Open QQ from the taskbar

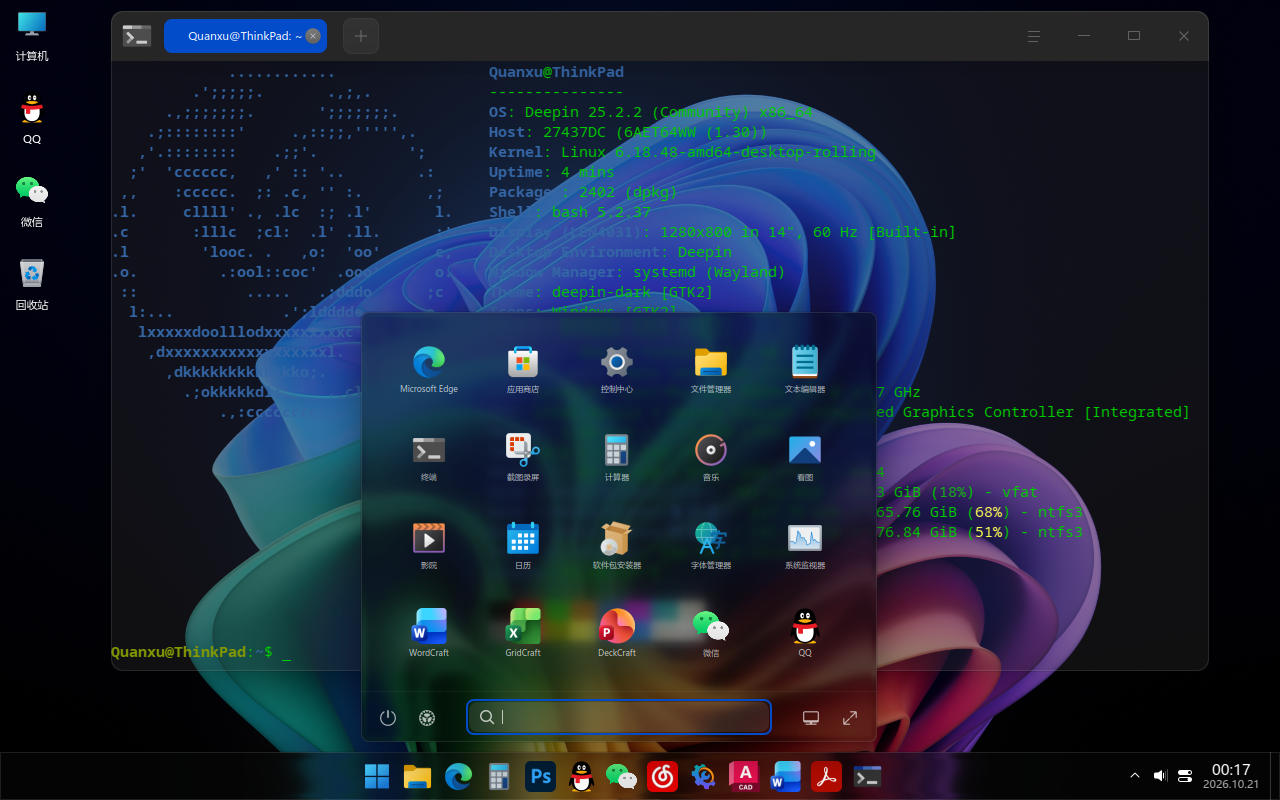click(581, 776)
